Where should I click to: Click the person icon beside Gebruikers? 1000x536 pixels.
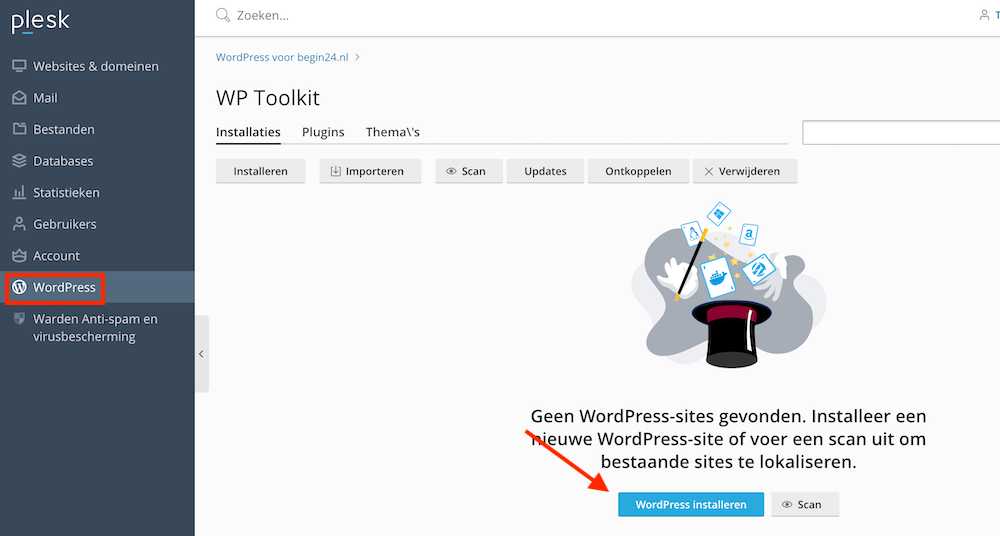click(x=19, y=224)
